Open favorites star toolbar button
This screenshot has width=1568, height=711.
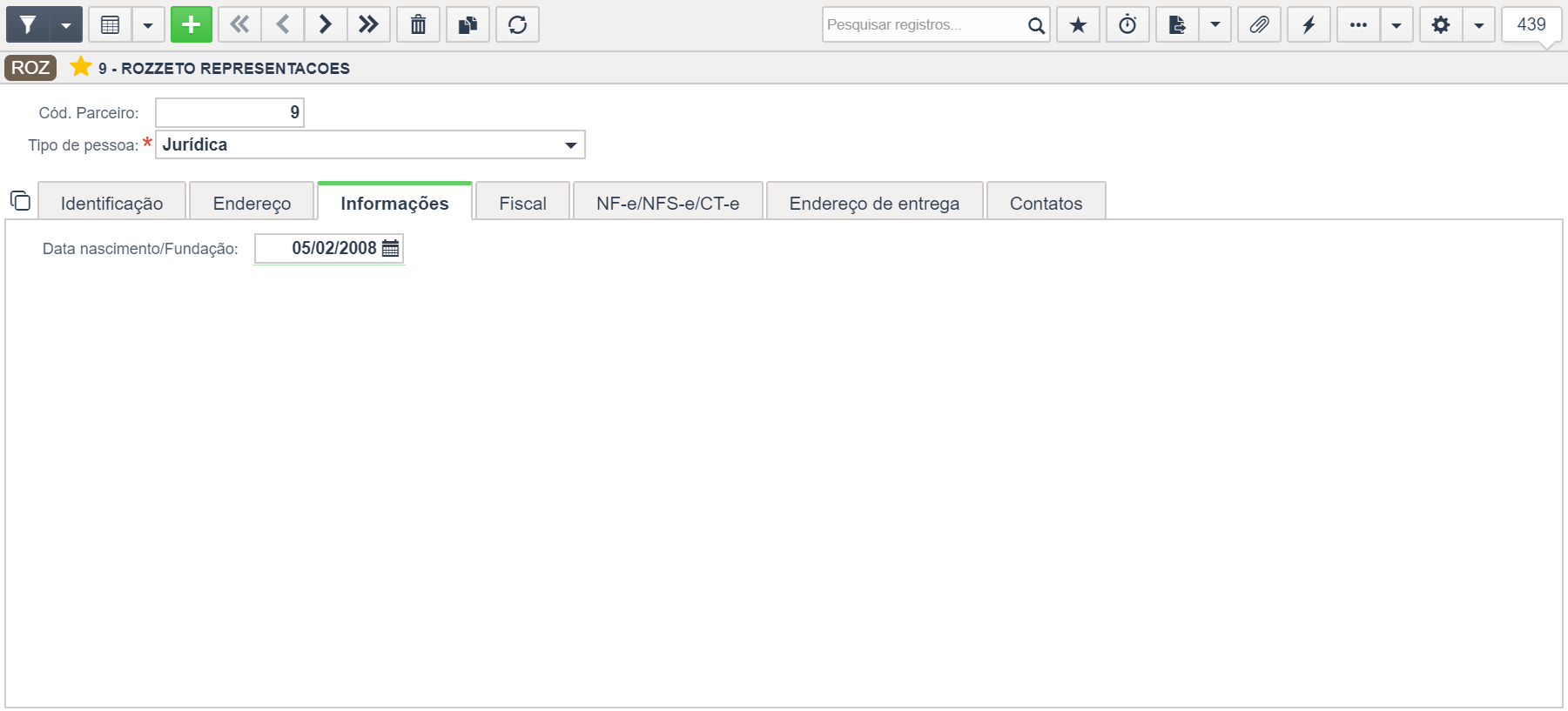coord(1079,24)
